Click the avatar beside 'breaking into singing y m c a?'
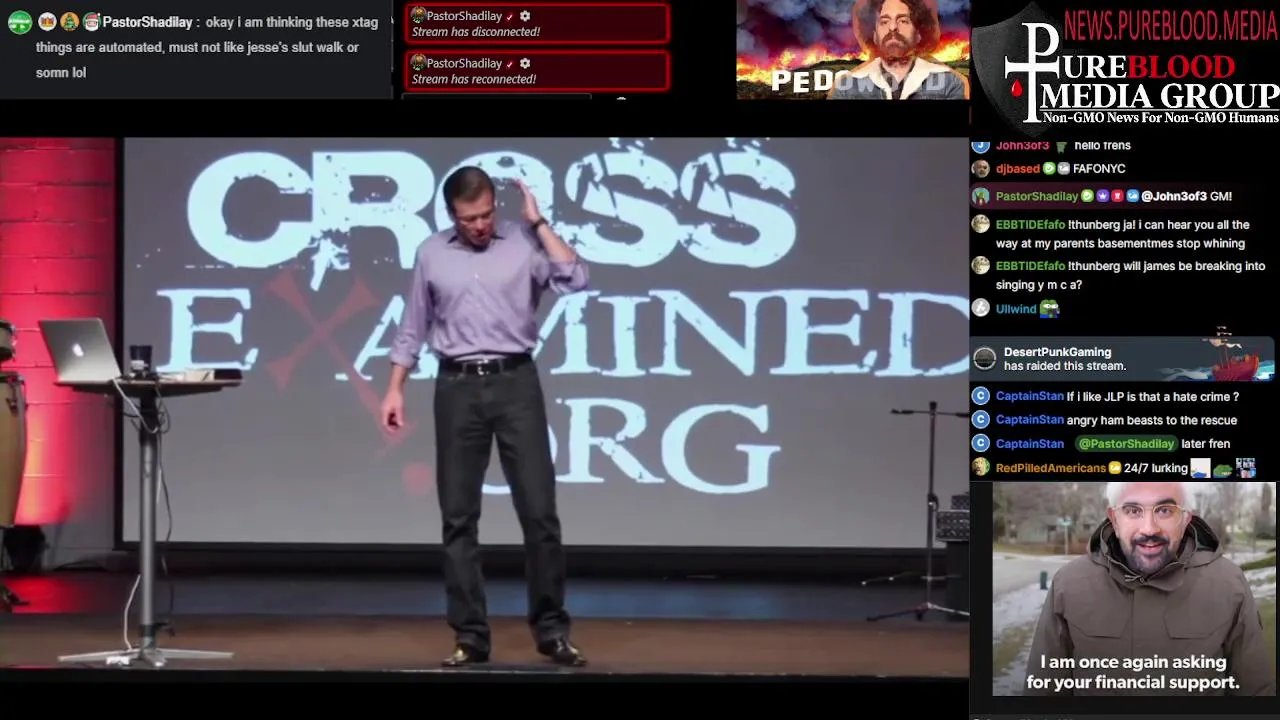 coord(981,266)
